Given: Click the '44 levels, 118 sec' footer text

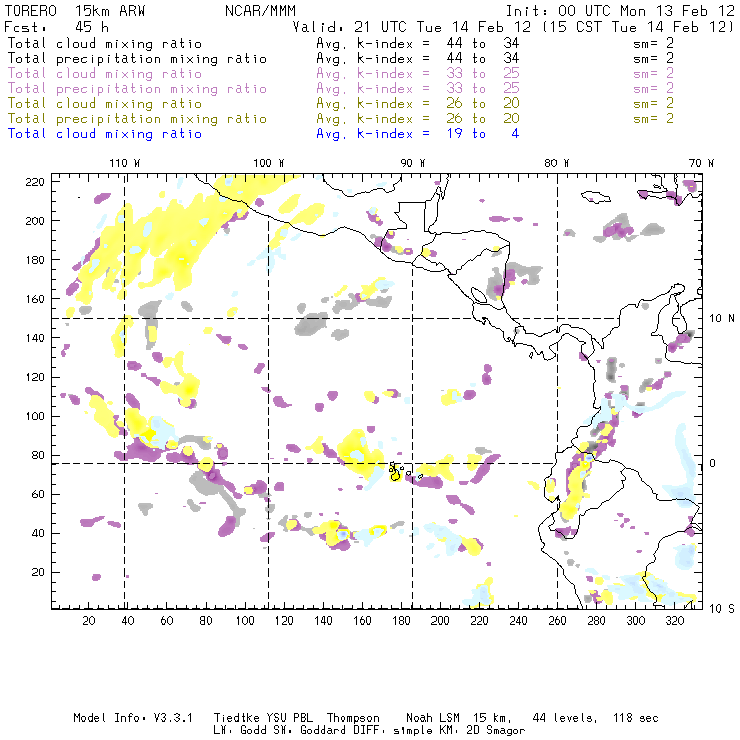Looking at the screenshot, I should [596, 718].
